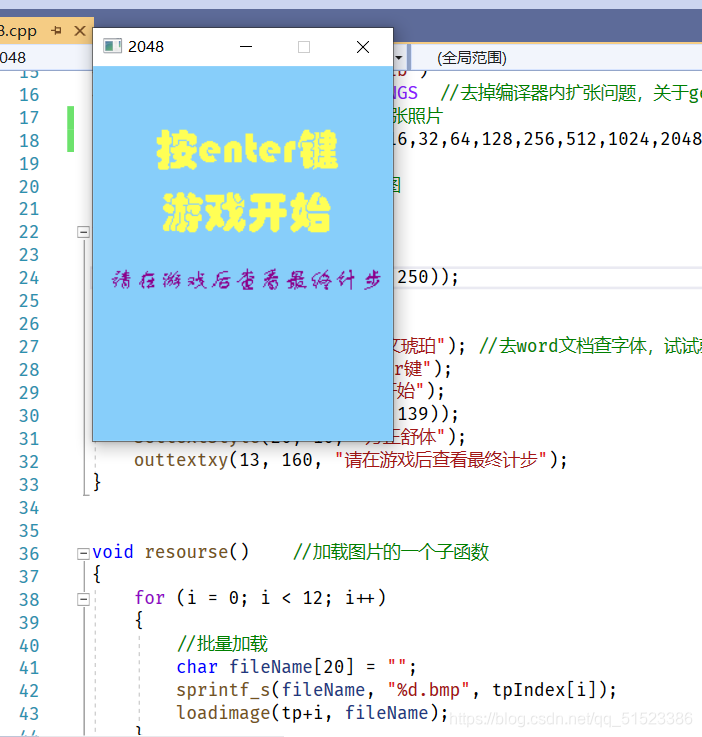Open the dropdown arrow beside the 2048 window
This screenshot has width=702, height=737.
pyautogui.click(x=398, y=58)
